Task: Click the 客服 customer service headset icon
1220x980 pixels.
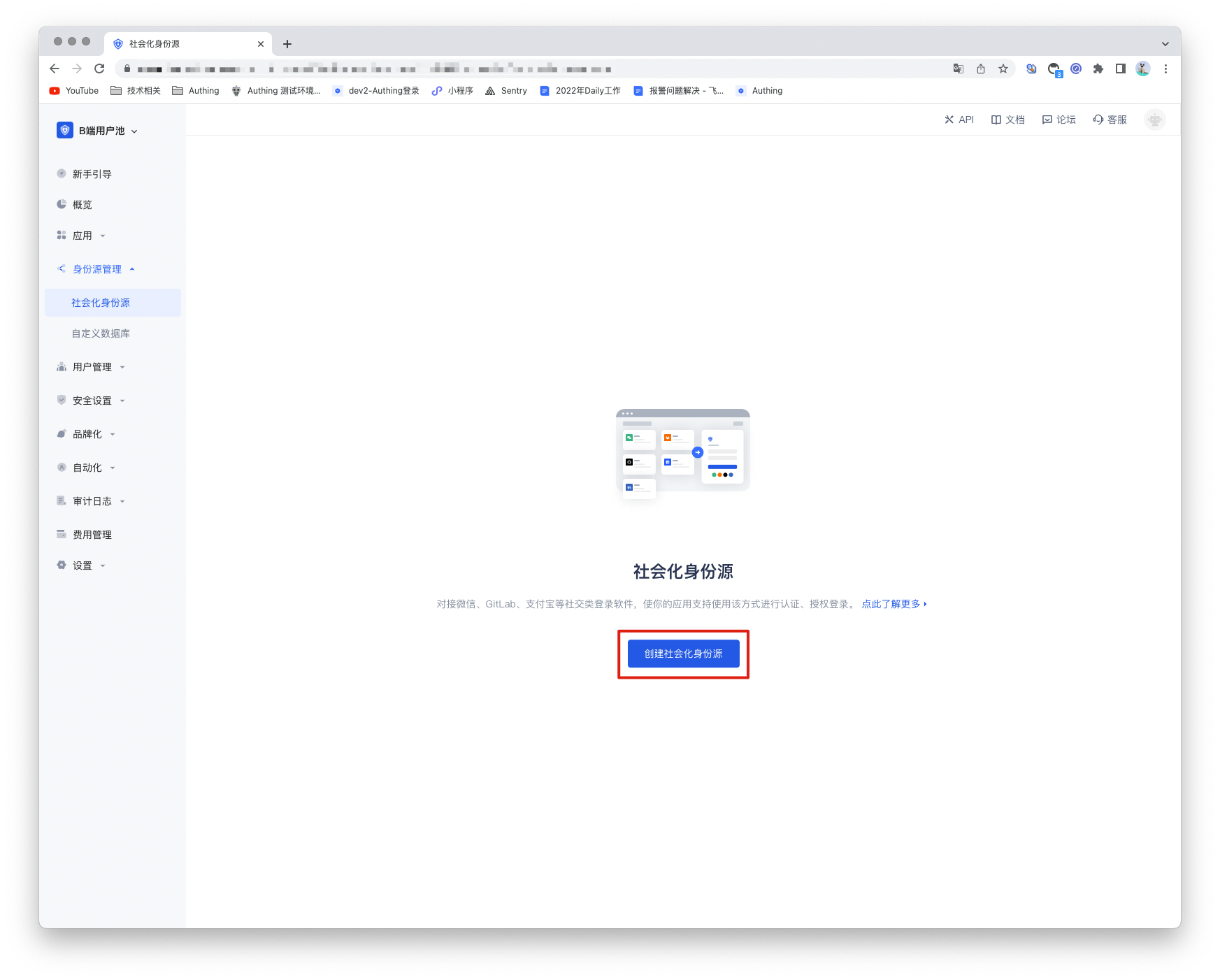Action: click(1098, 120)
